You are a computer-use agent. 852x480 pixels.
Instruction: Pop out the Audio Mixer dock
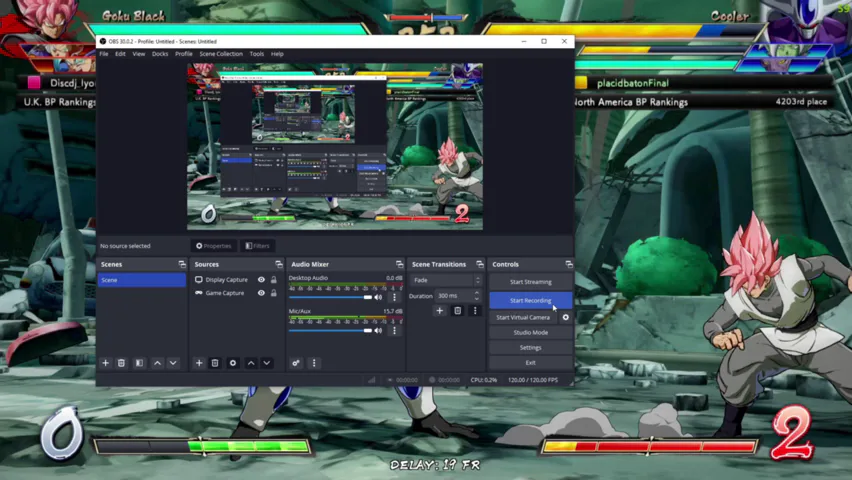coord(399,264)
